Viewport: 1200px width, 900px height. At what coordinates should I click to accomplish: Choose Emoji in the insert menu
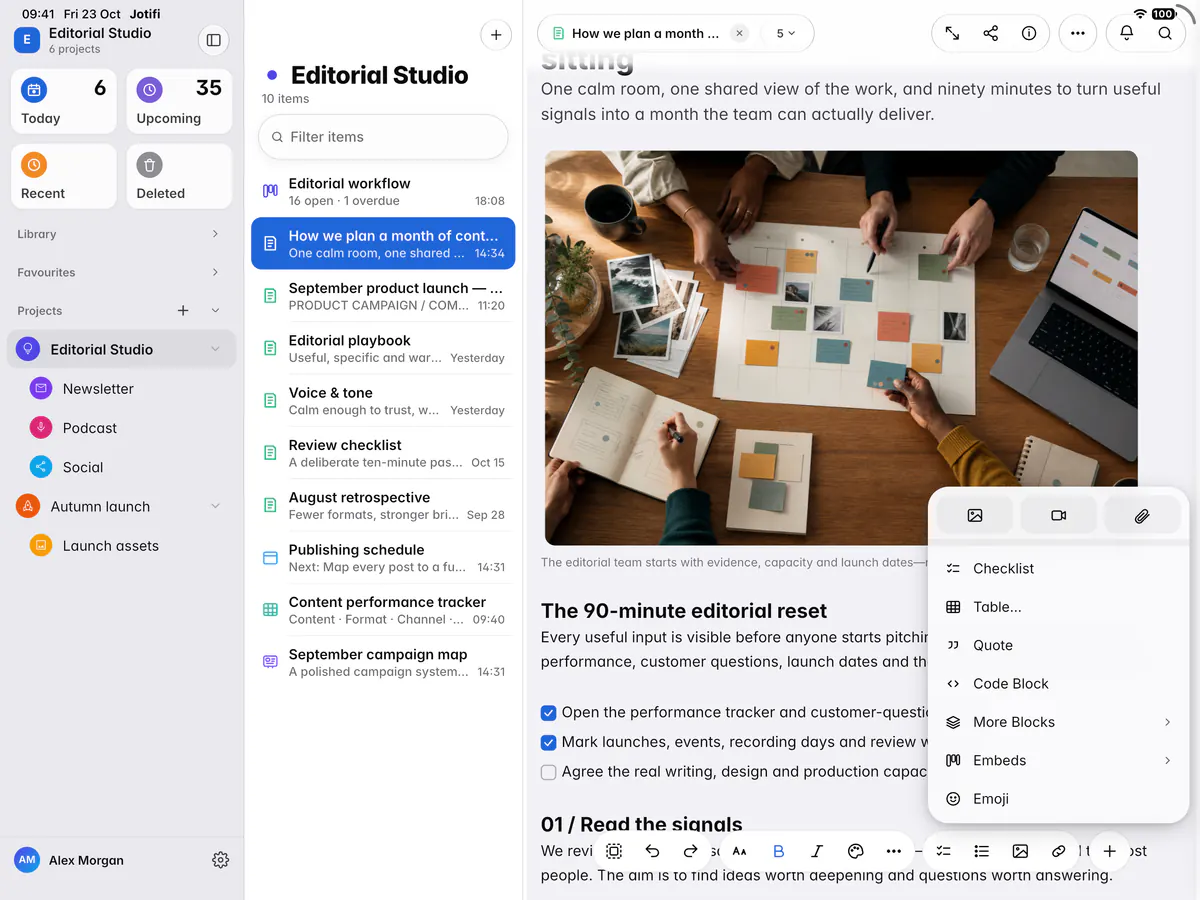[x=1058, y=799]
